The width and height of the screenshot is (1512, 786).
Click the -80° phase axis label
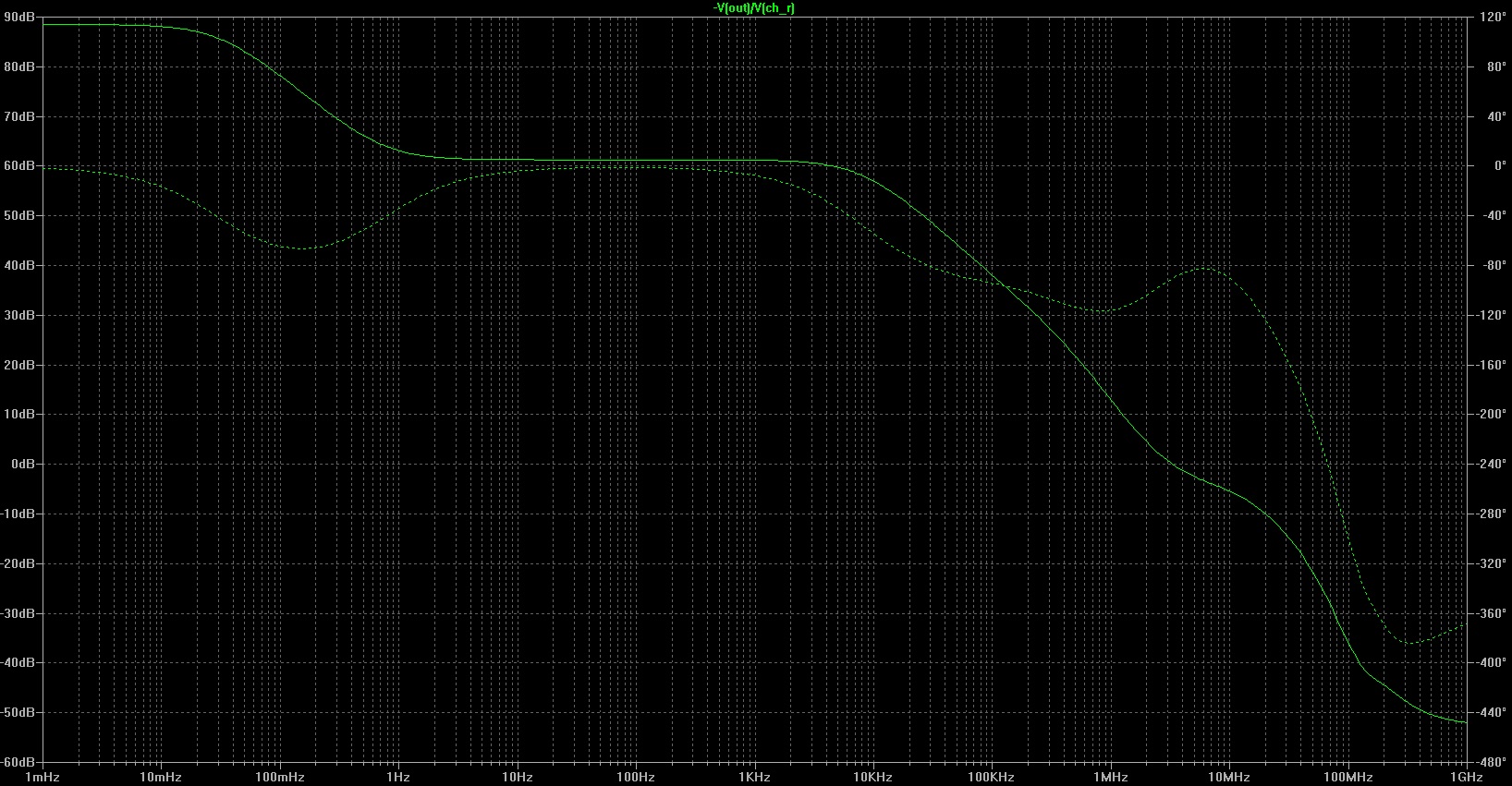1494,265
